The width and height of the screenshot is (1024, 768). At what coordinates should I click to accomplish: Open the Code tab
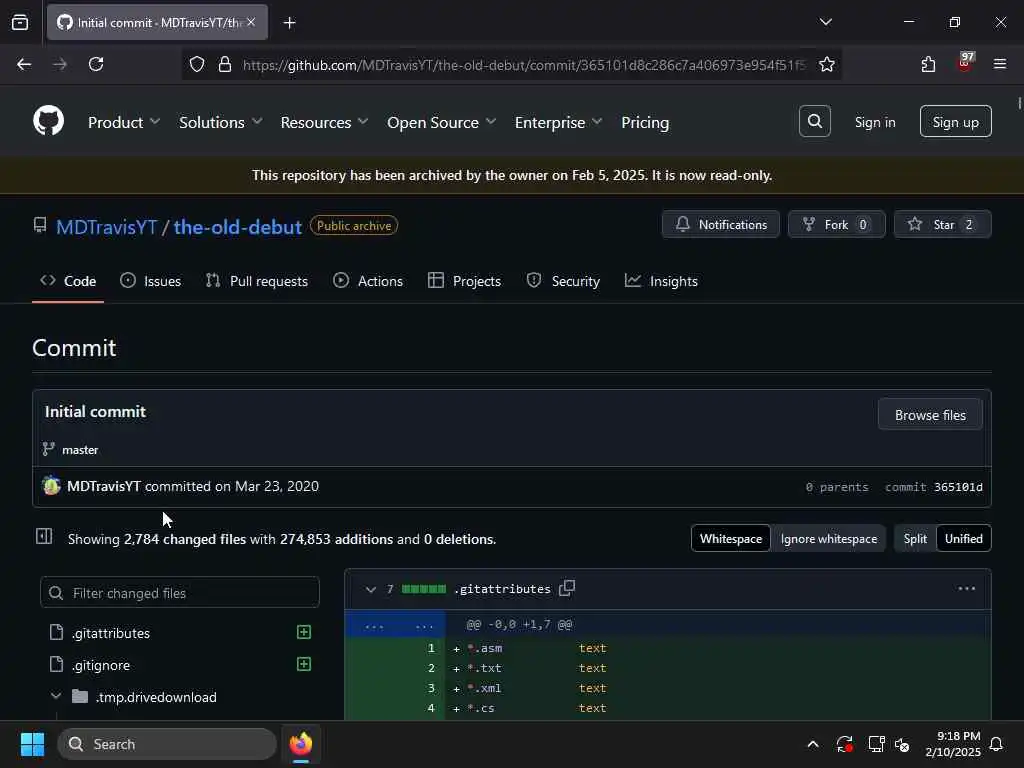coord(68,281)
